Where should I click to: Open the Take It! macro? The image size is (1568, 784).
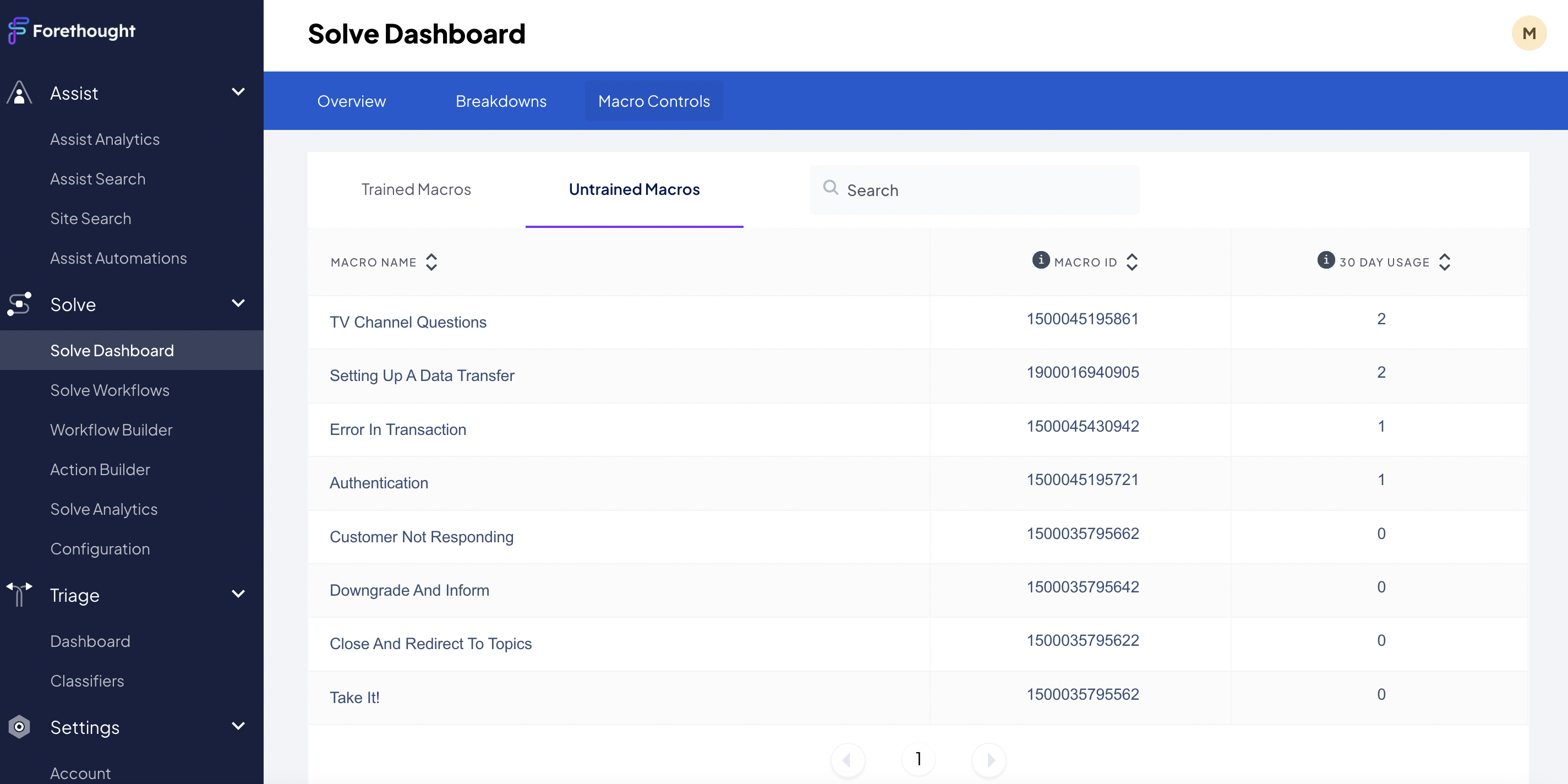click(354, 697)
